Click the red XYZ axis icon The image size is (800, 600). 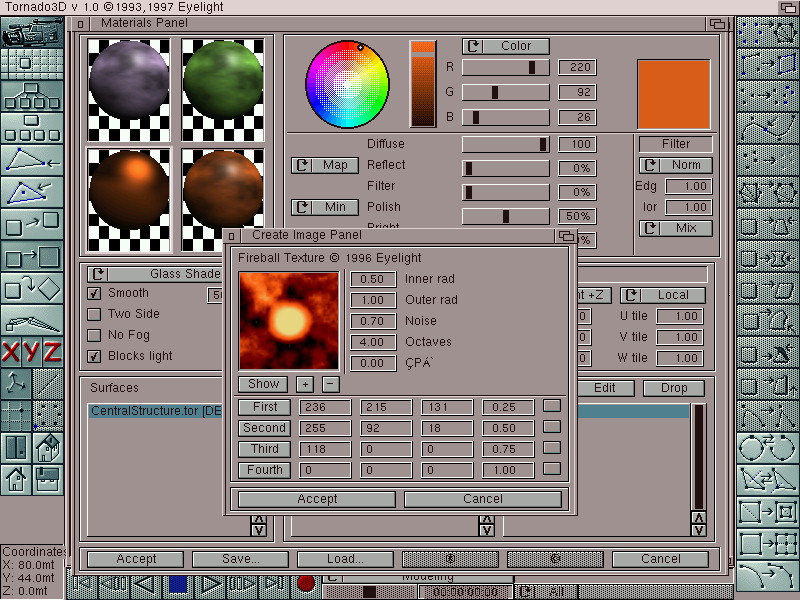coord(32,352)
